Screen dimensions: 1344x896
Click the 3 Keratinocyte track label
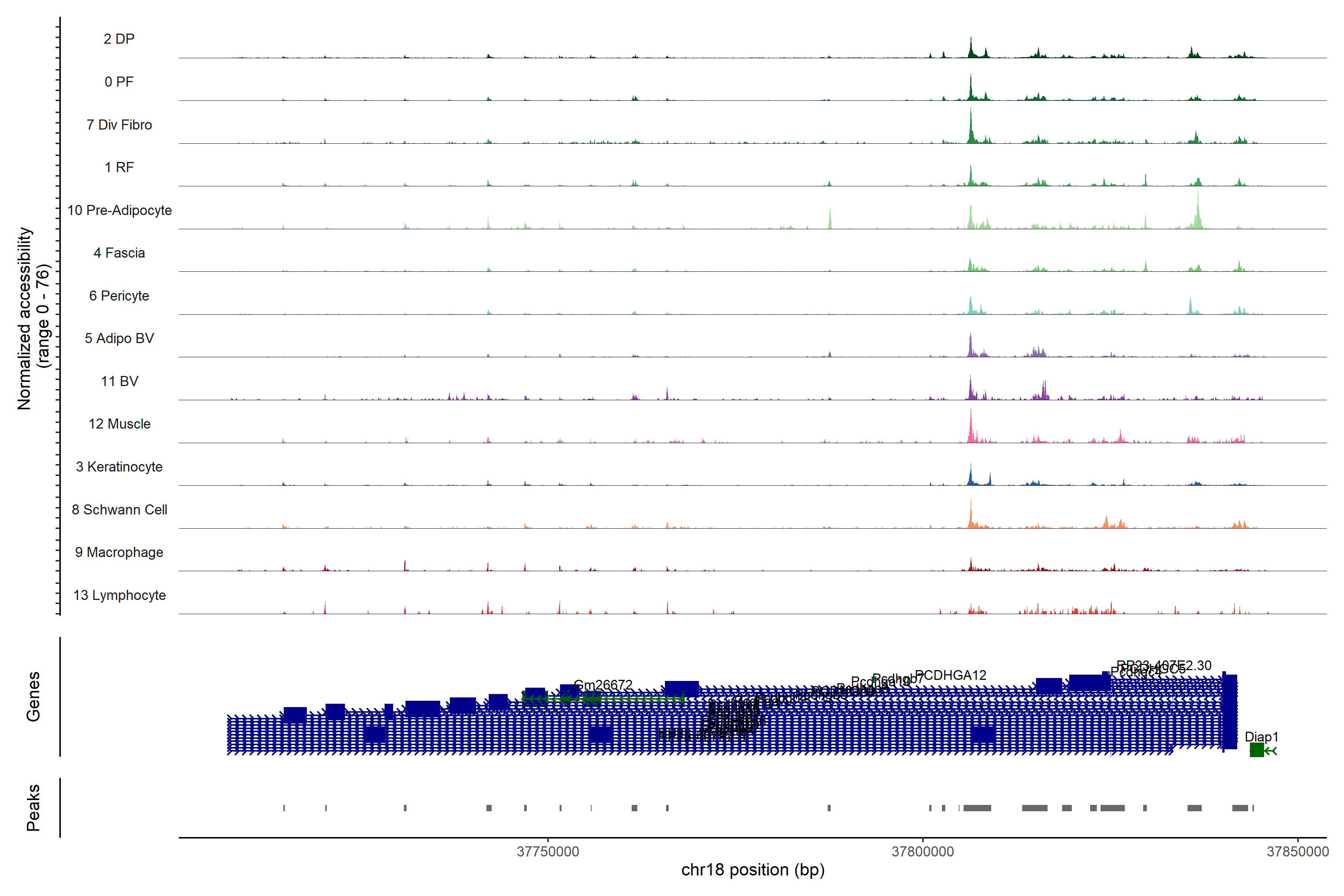point(119,467)
